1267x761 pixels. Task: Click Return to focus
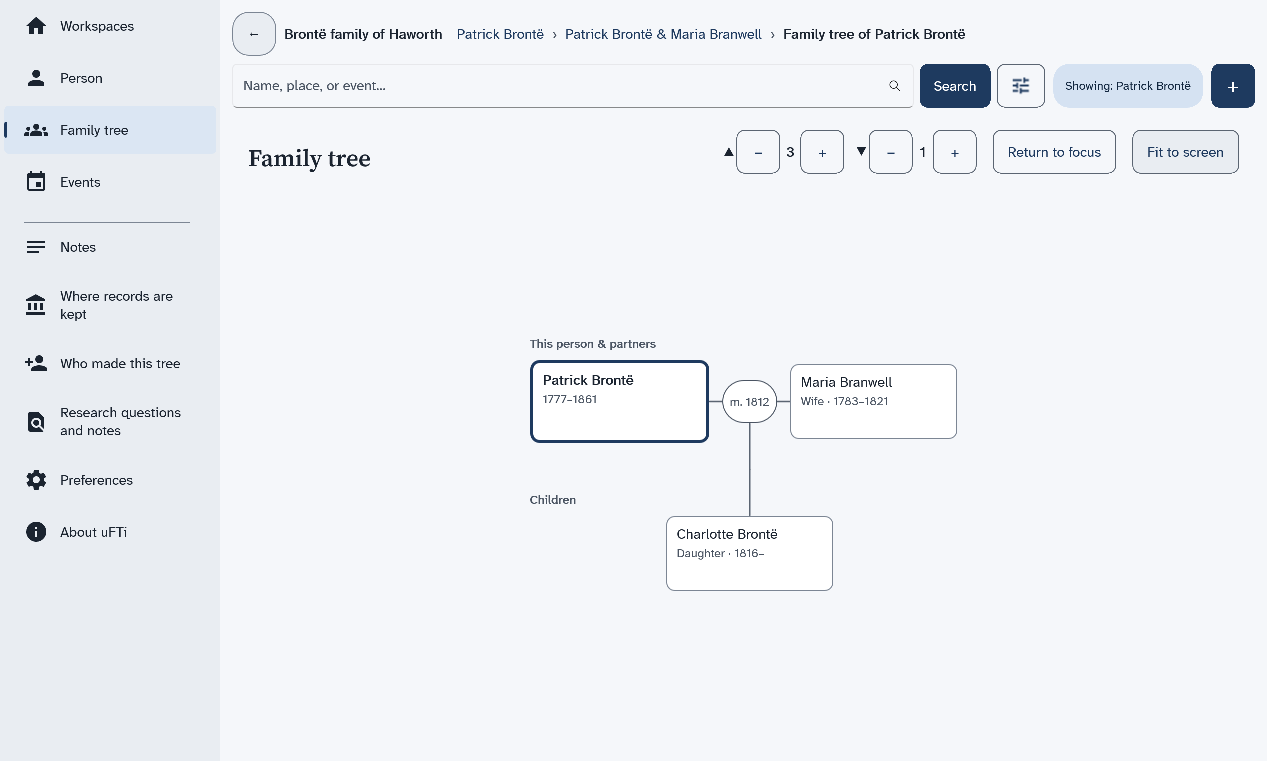click(1054, 152)
